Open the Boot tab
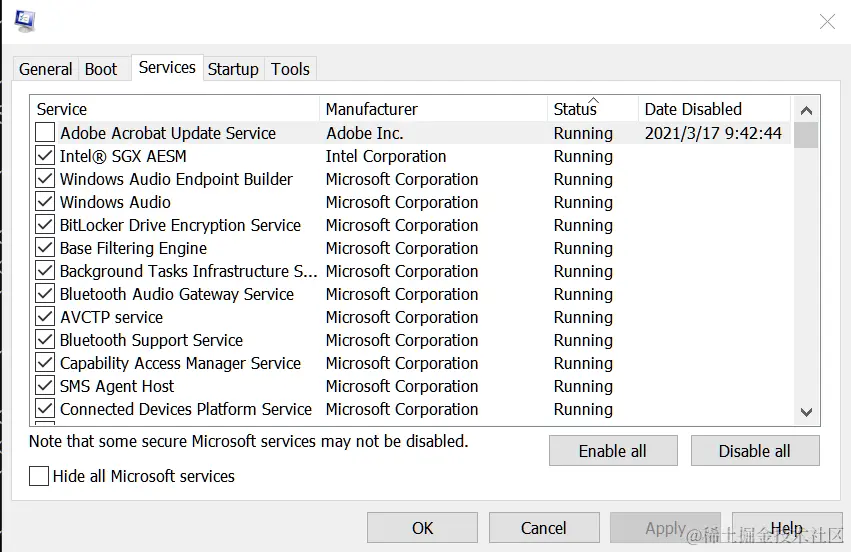851x552 pixels. 101,69
